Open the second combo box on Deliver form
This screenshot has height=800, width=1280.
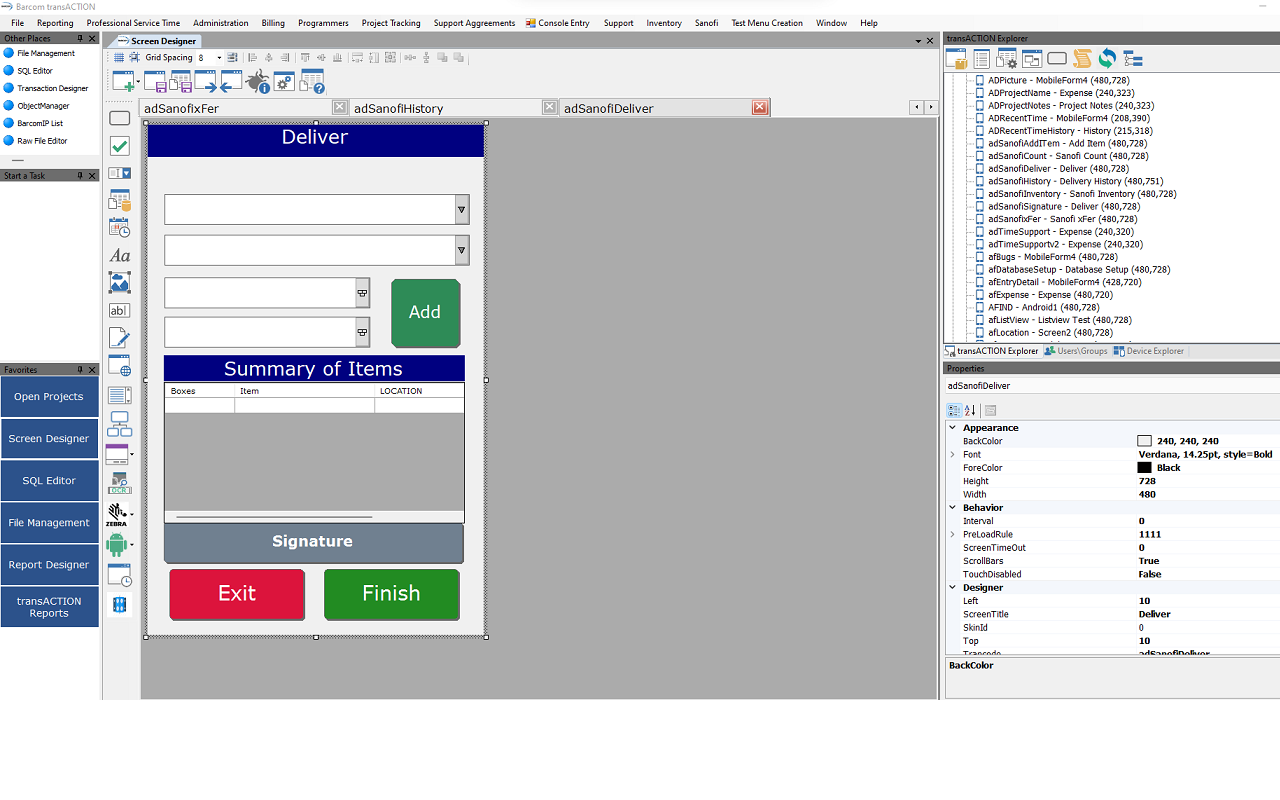click(x=461, y=250)
